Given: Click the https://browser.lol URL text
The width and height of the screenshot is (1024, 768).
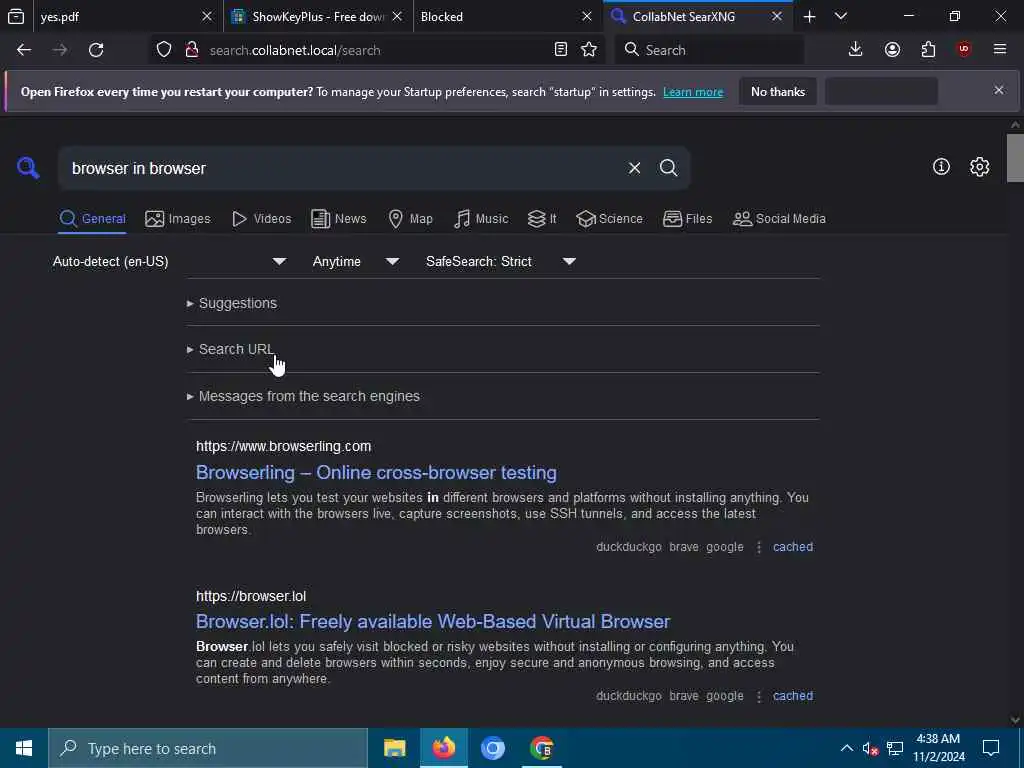Looking at the screenshot, I should 251,596.
